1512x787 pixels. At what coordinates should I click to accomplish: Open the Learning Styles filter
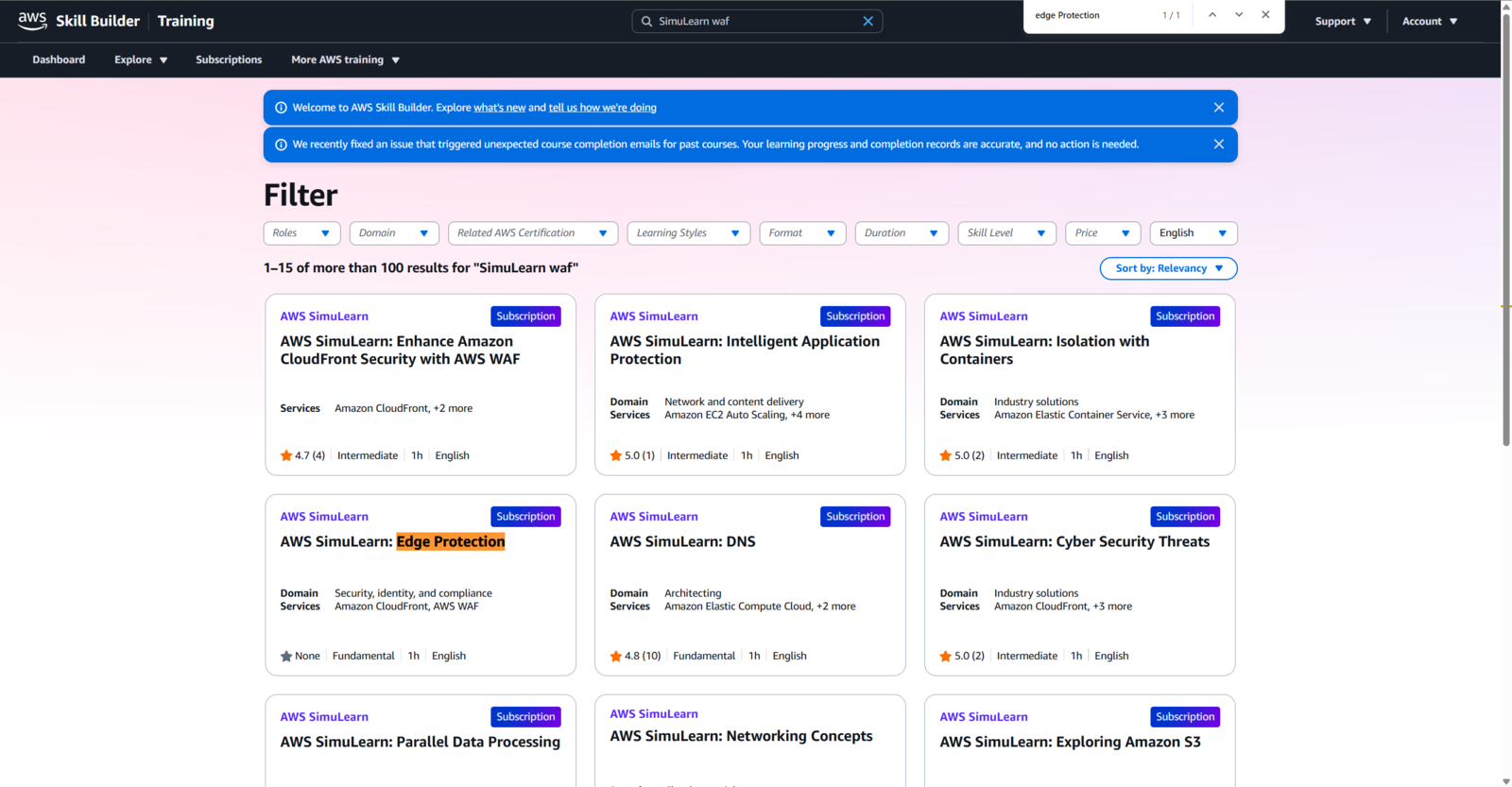[688, 233]
